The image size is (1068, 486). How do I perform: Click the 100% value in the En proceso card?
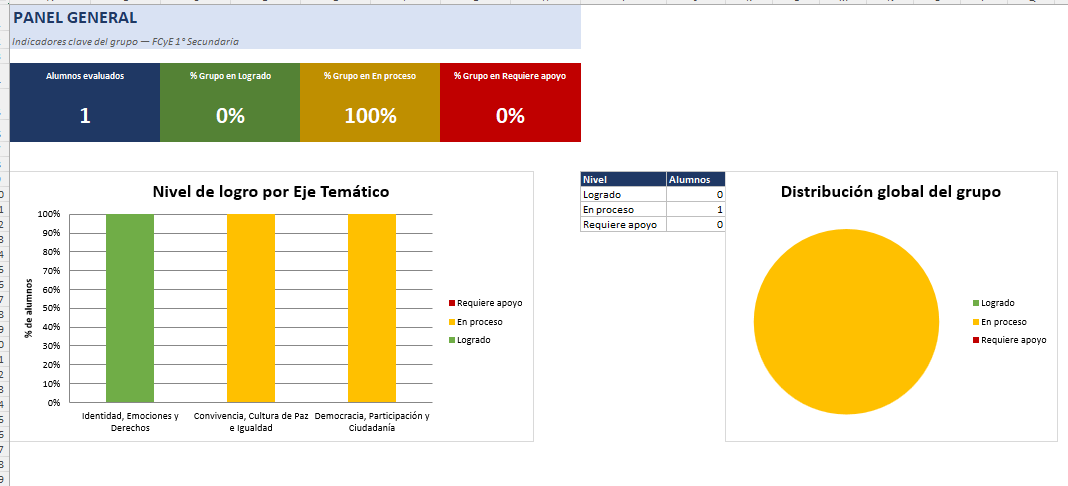(370, 116)
